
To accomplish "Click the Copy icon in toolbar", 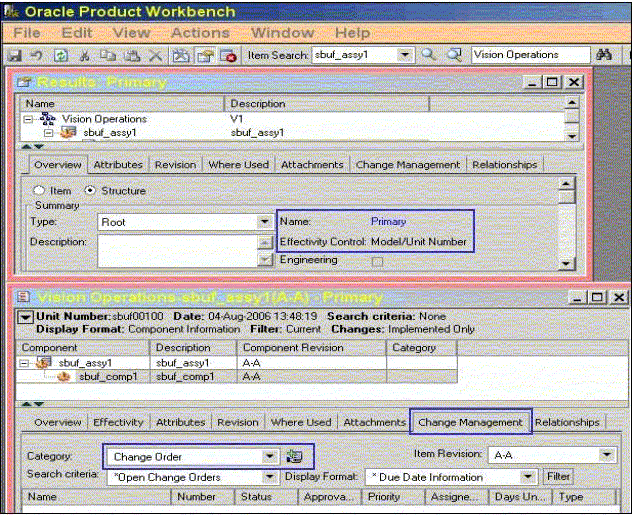I will click(x=108, y=55).
